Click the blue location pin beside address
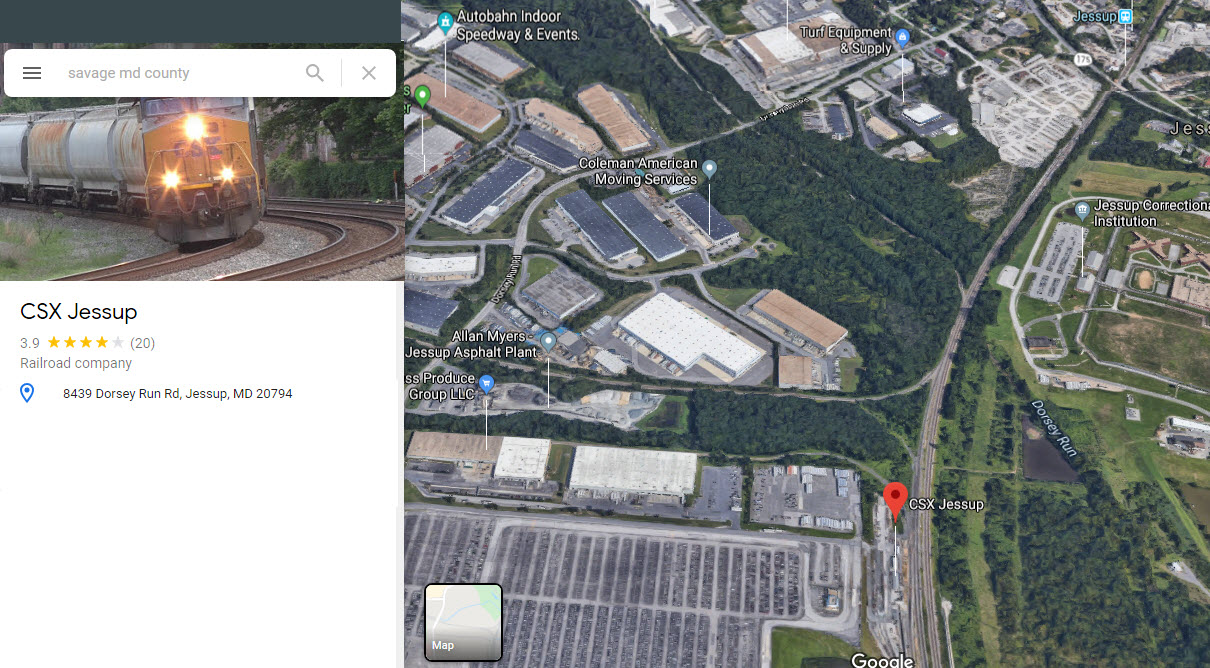Screen dimensions: 1210x668 [27, 394]
